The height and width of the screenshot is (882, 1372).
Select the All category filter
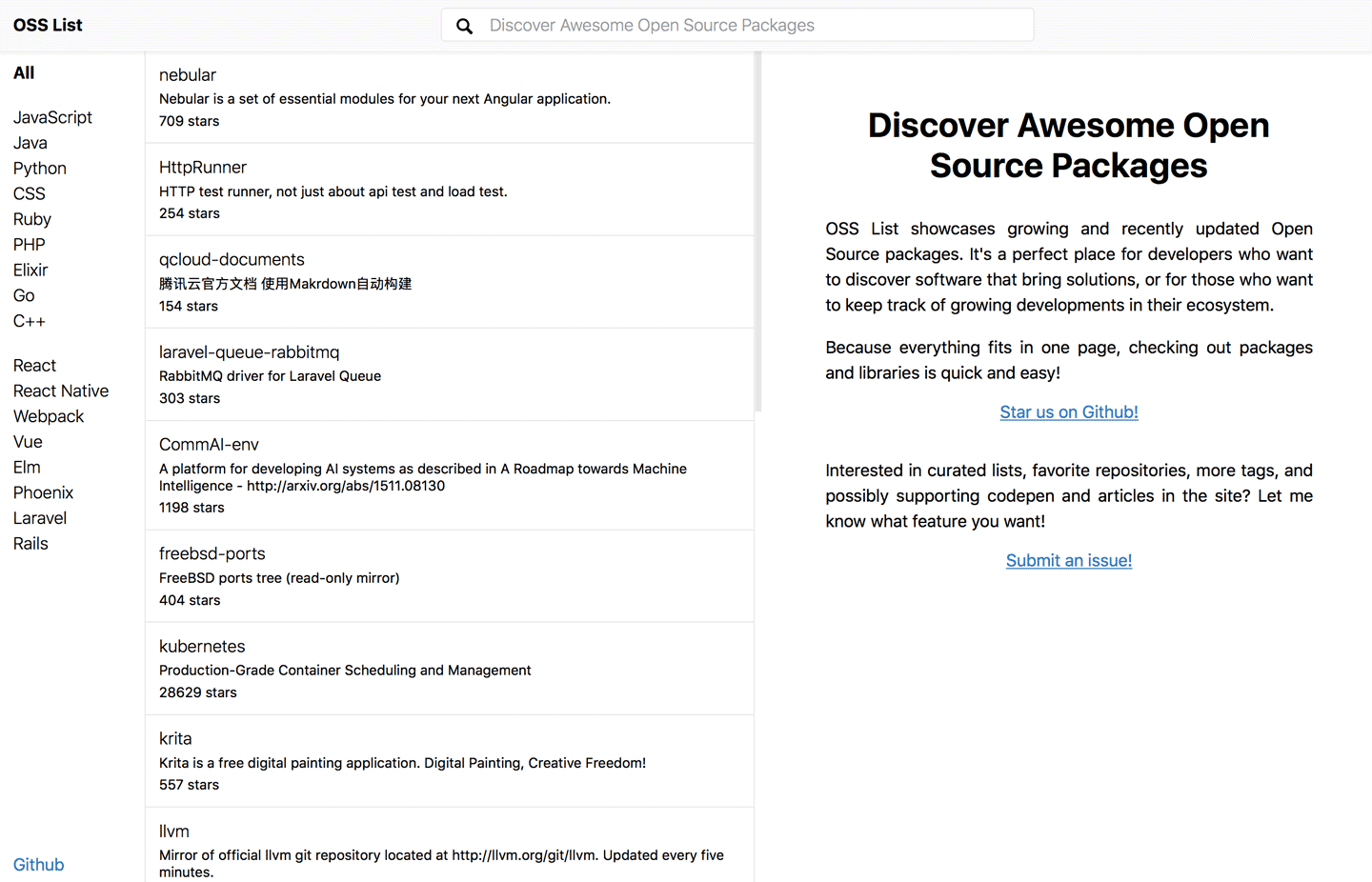point(24,73)
